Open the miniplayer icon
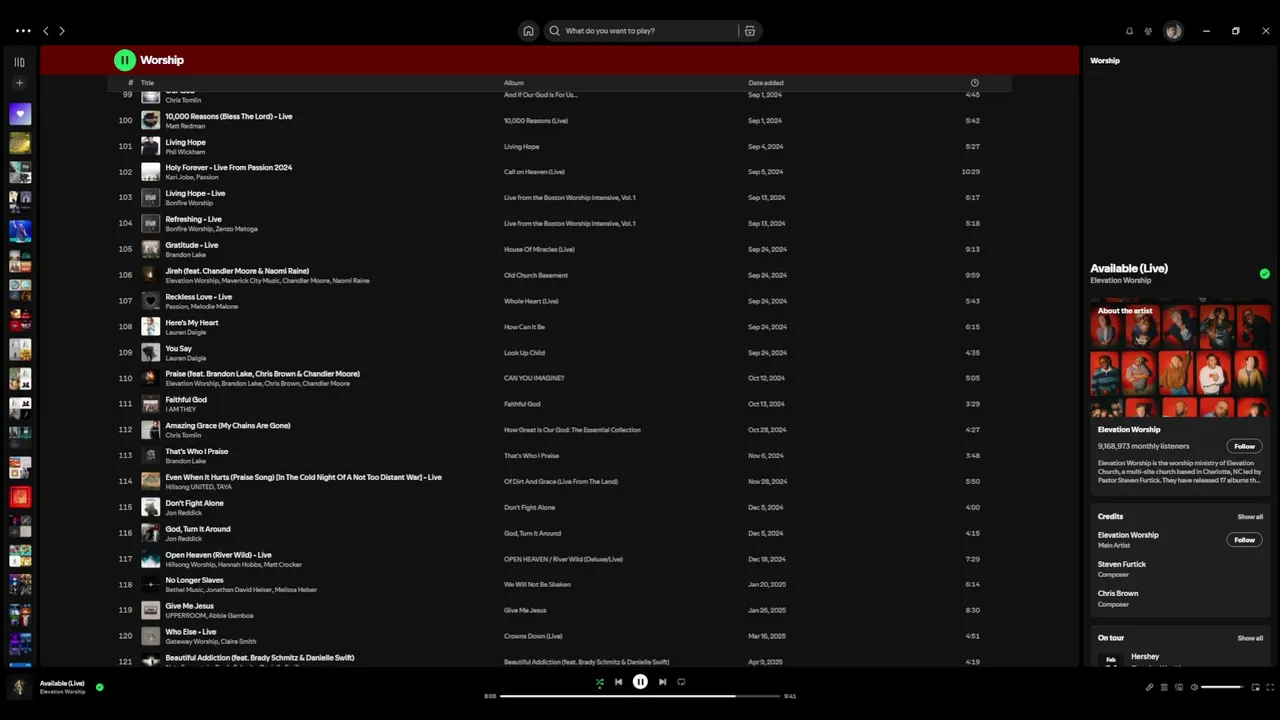The image size is (1280, 720). (1256, 687)
